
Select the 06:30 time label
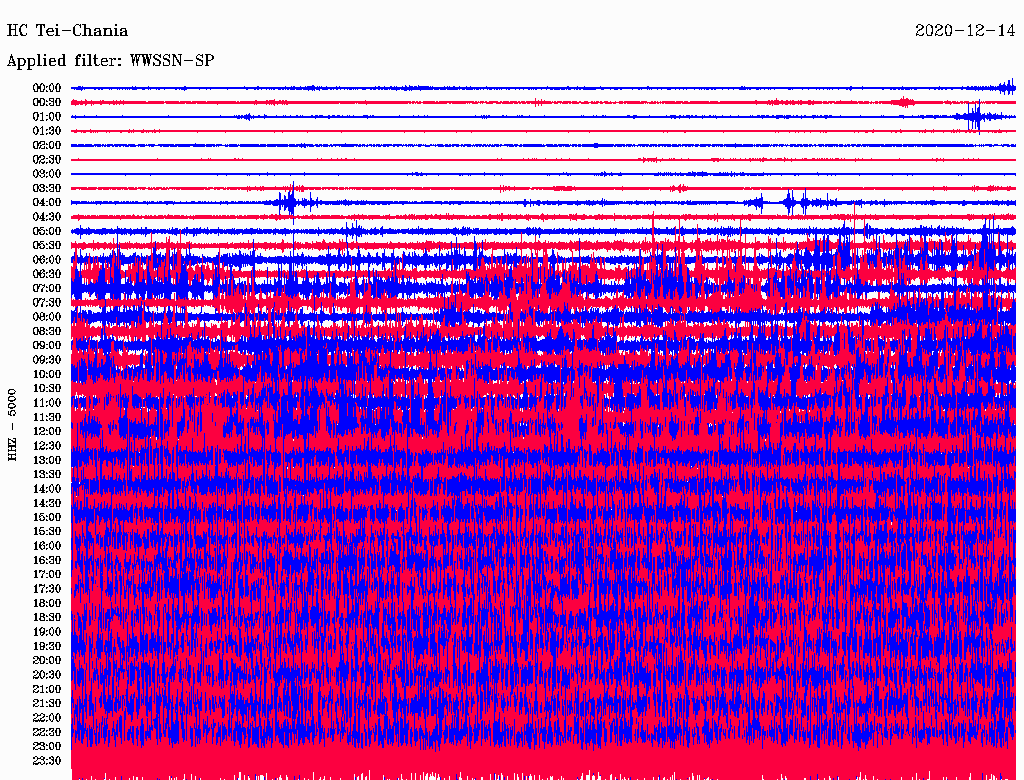(x=47, y=274)
